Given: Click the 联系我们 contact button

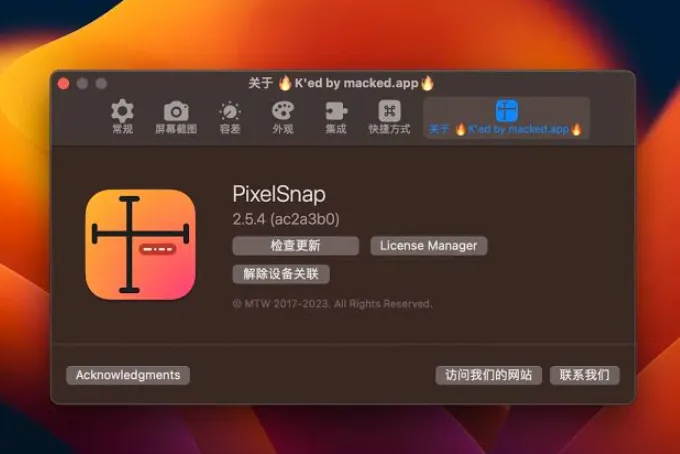Looking at the screenshot, I should 585,375.
